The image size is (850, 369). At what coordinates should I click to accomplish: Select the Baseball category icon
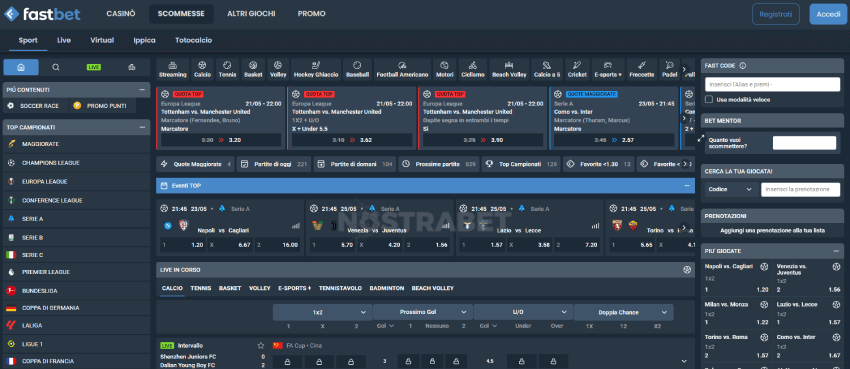coord(357,69)
